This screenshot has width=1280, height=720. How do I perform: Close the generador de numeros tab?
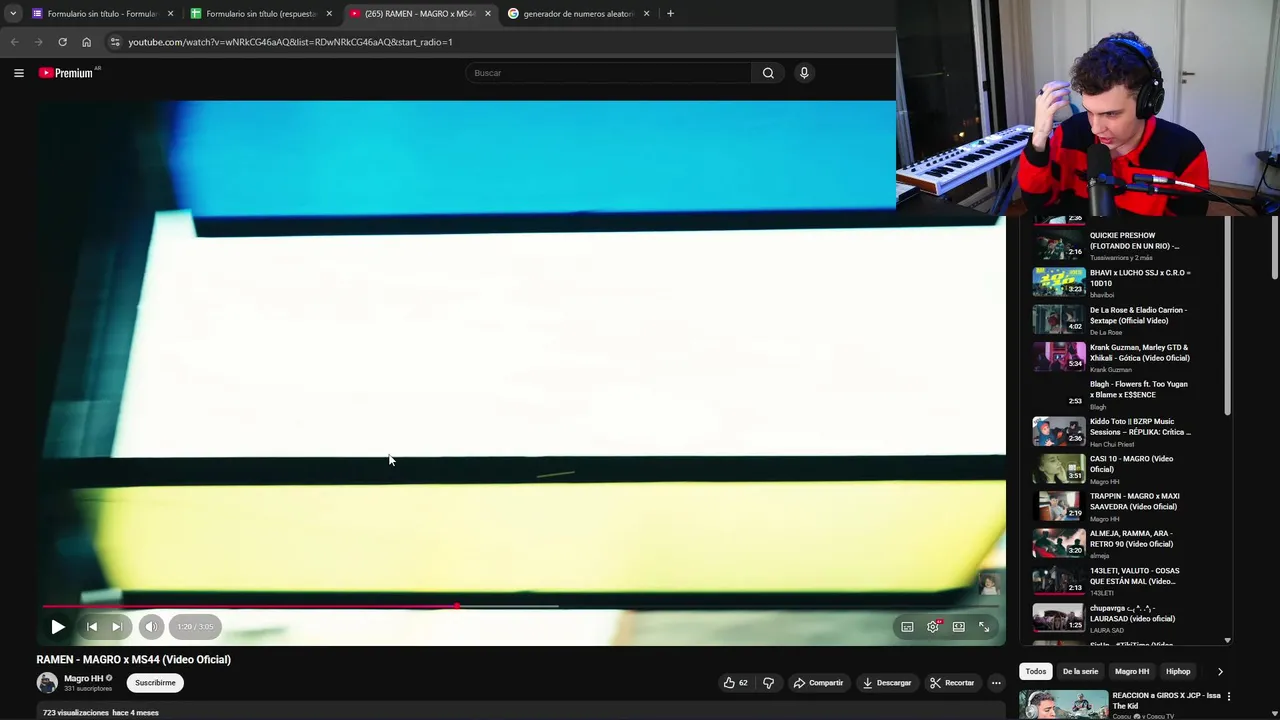[x=647, y=14]
